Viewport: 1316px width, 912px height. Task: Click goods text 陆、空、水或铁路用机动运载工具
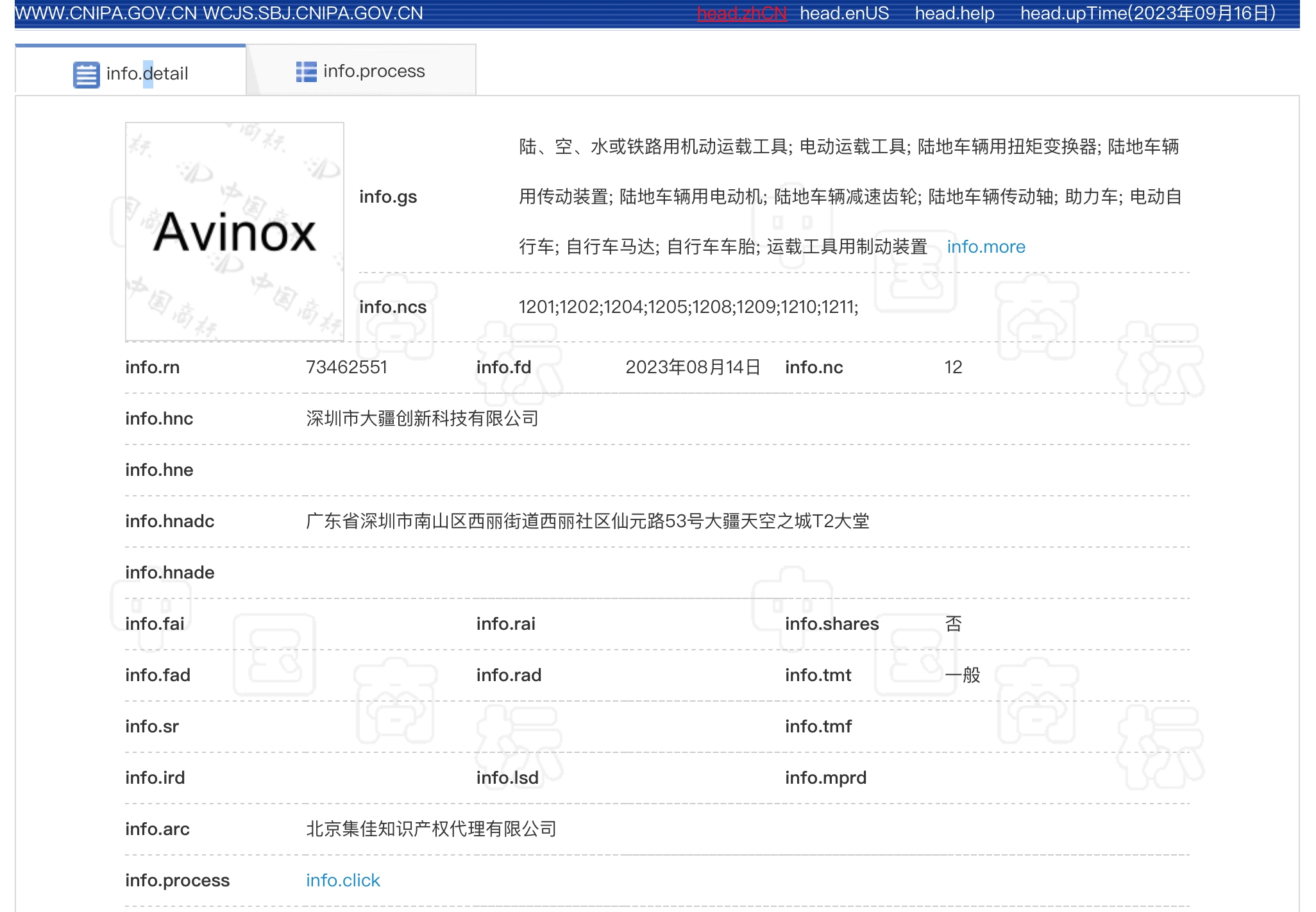[x=654, y=147]
